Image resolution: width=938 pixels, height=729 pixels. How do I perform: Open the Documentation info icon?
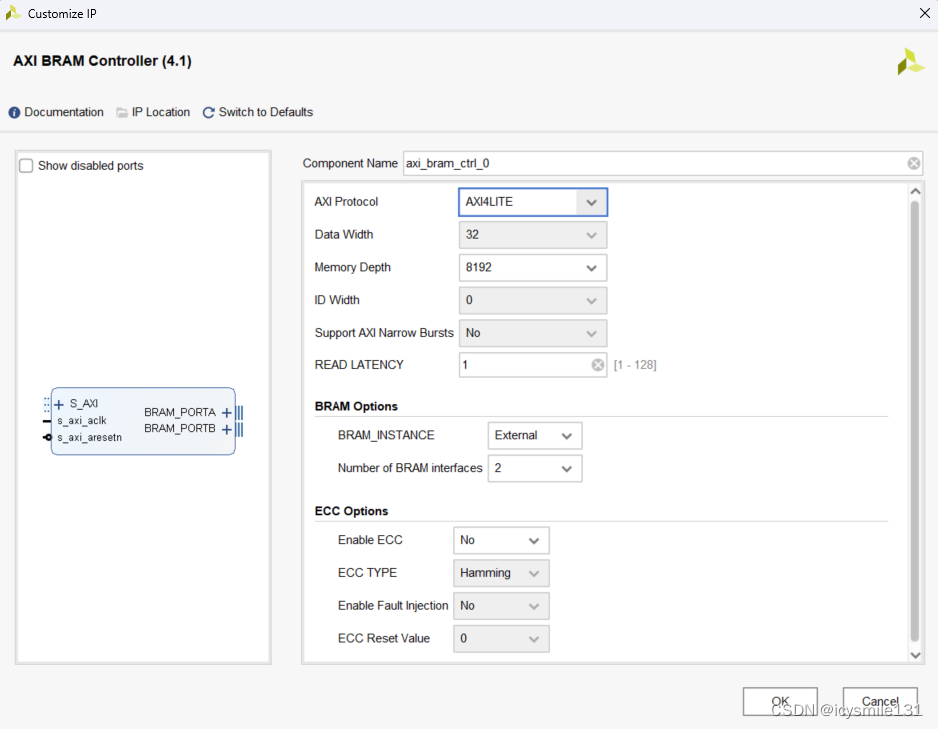tap(14, 112)
